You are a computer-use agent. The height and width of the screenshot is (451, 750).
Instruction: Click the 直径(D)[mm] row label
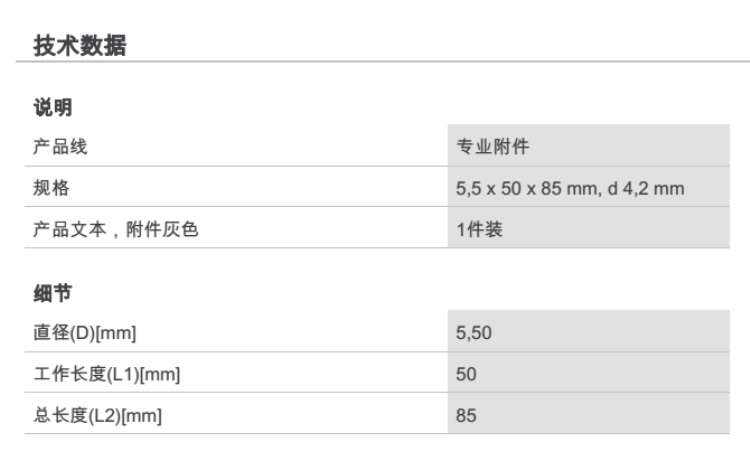(84, 333)
